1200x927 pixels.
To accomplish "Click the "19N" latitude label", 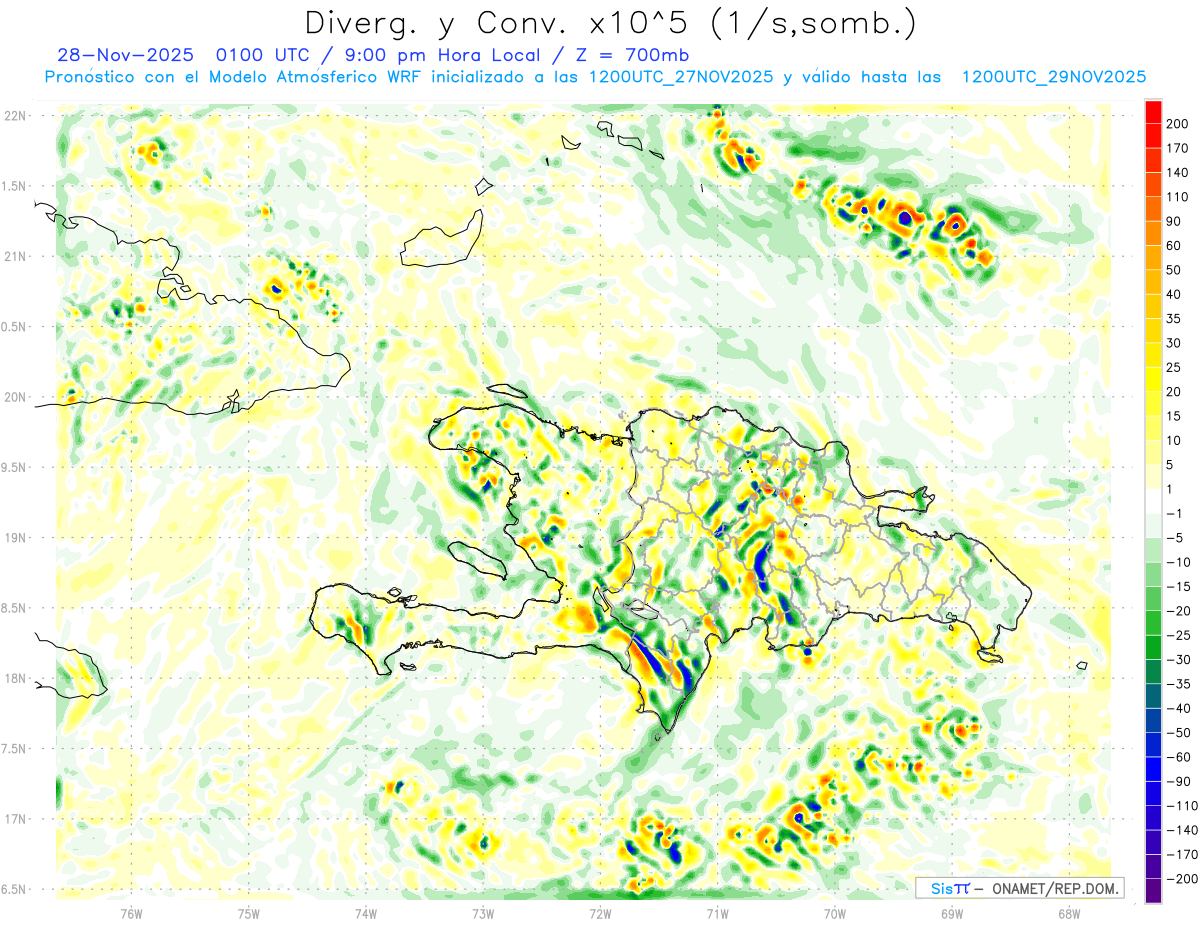I will tap(14, 537).
